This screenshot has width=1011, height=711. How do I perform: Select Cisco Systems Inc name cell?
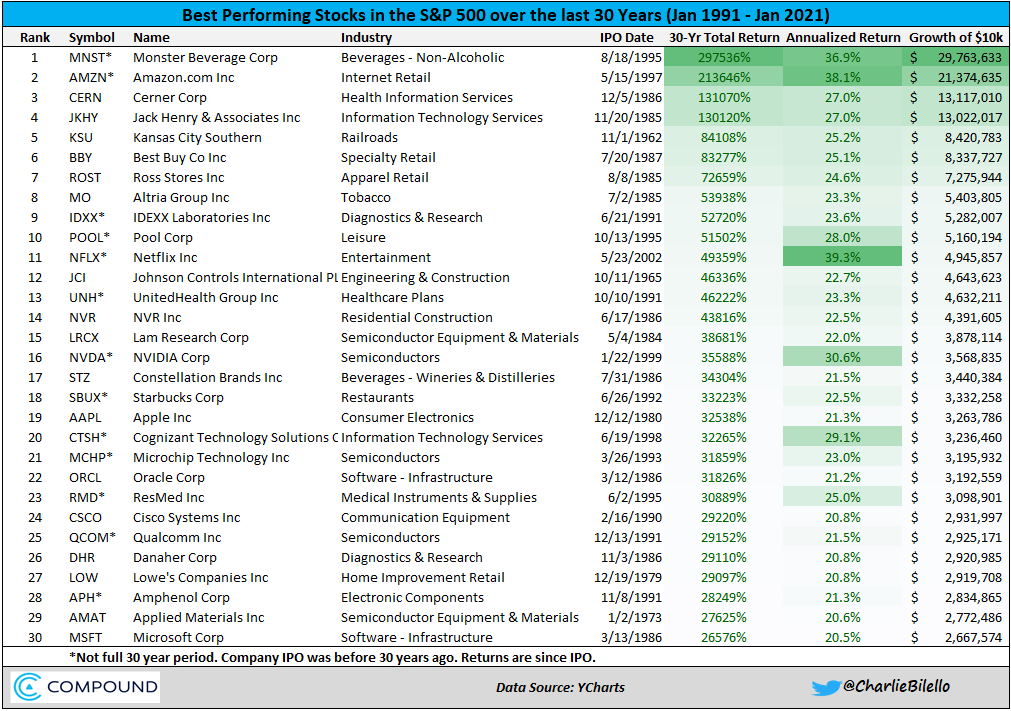coord(186,517)
